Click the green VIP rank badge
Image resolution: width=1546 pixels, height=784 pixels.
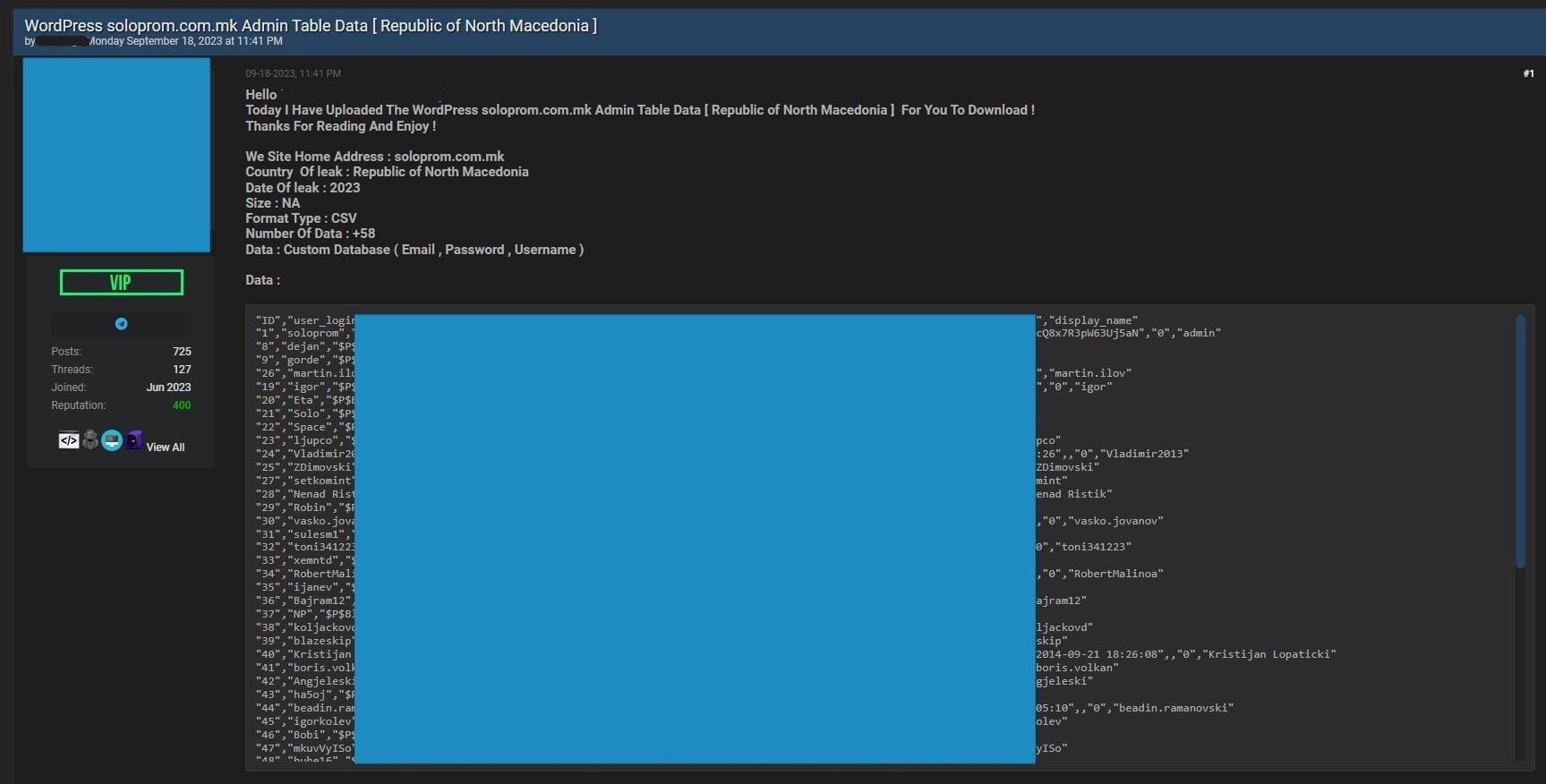122,283
